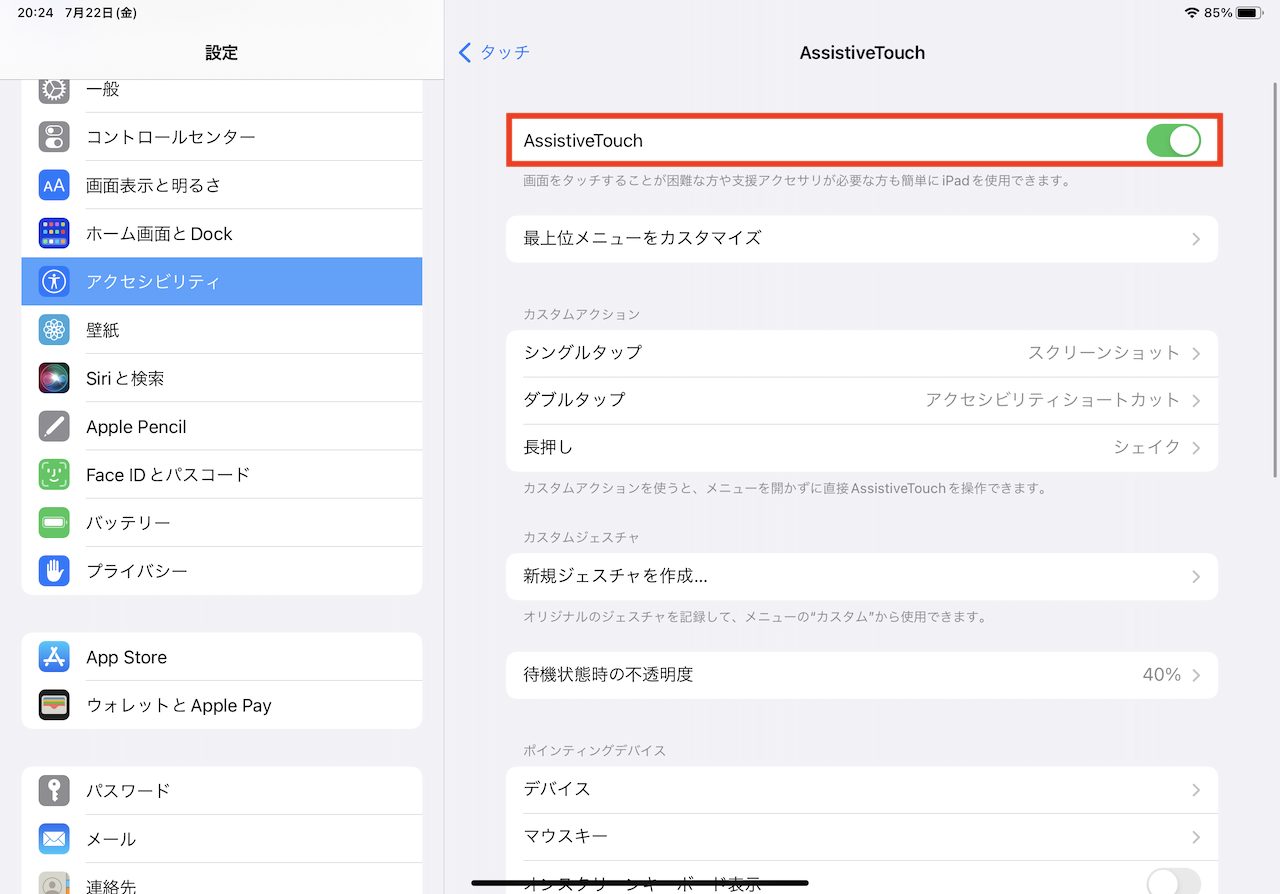The width and height of the screenshot is (1280, 894).
Task: Expand 長押し row chevron
Action: click(x=1196, y=447)
